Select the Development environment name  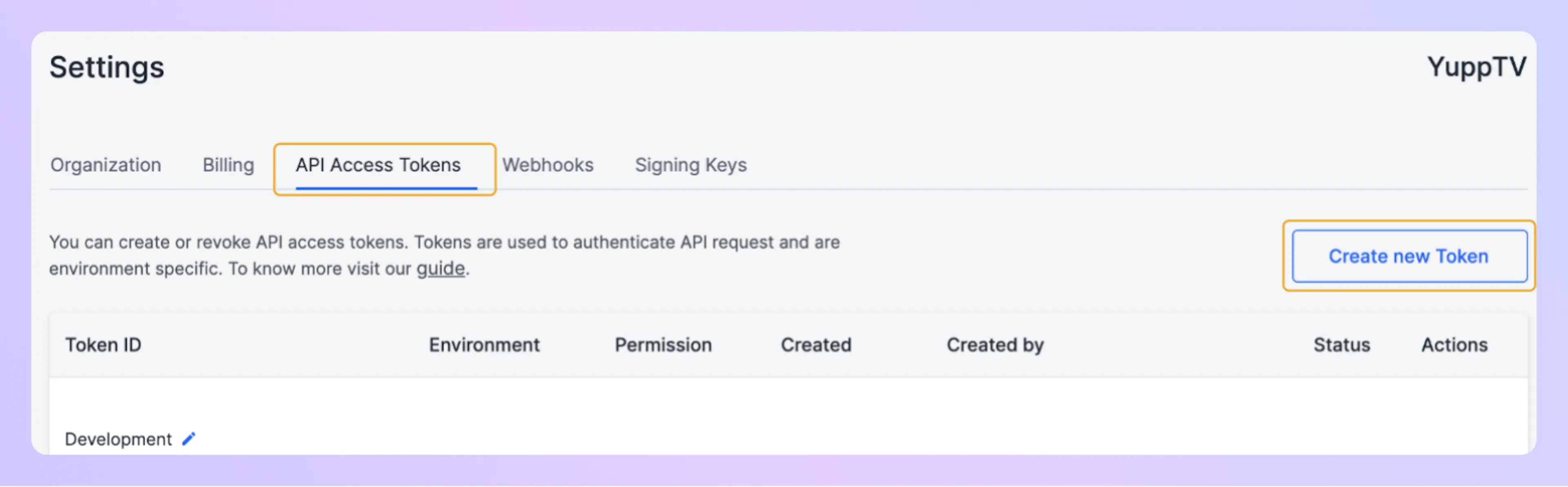click(x=118, y=439)
